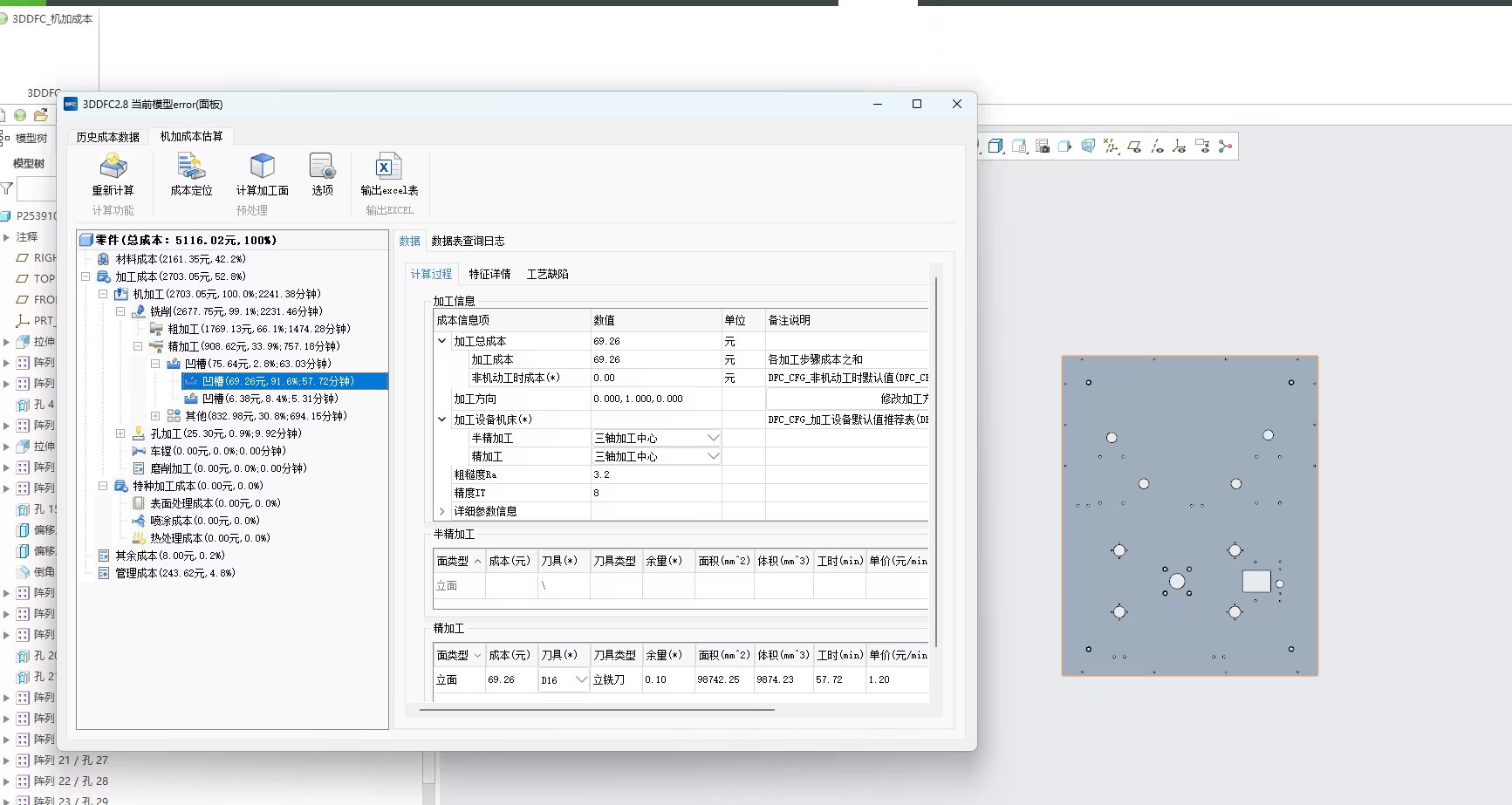The height and width of the screenshot is (805, 1512).
Task: Switch to the 历史成本数据 tab
Action: pyautogui.click(x=107, y=137)
